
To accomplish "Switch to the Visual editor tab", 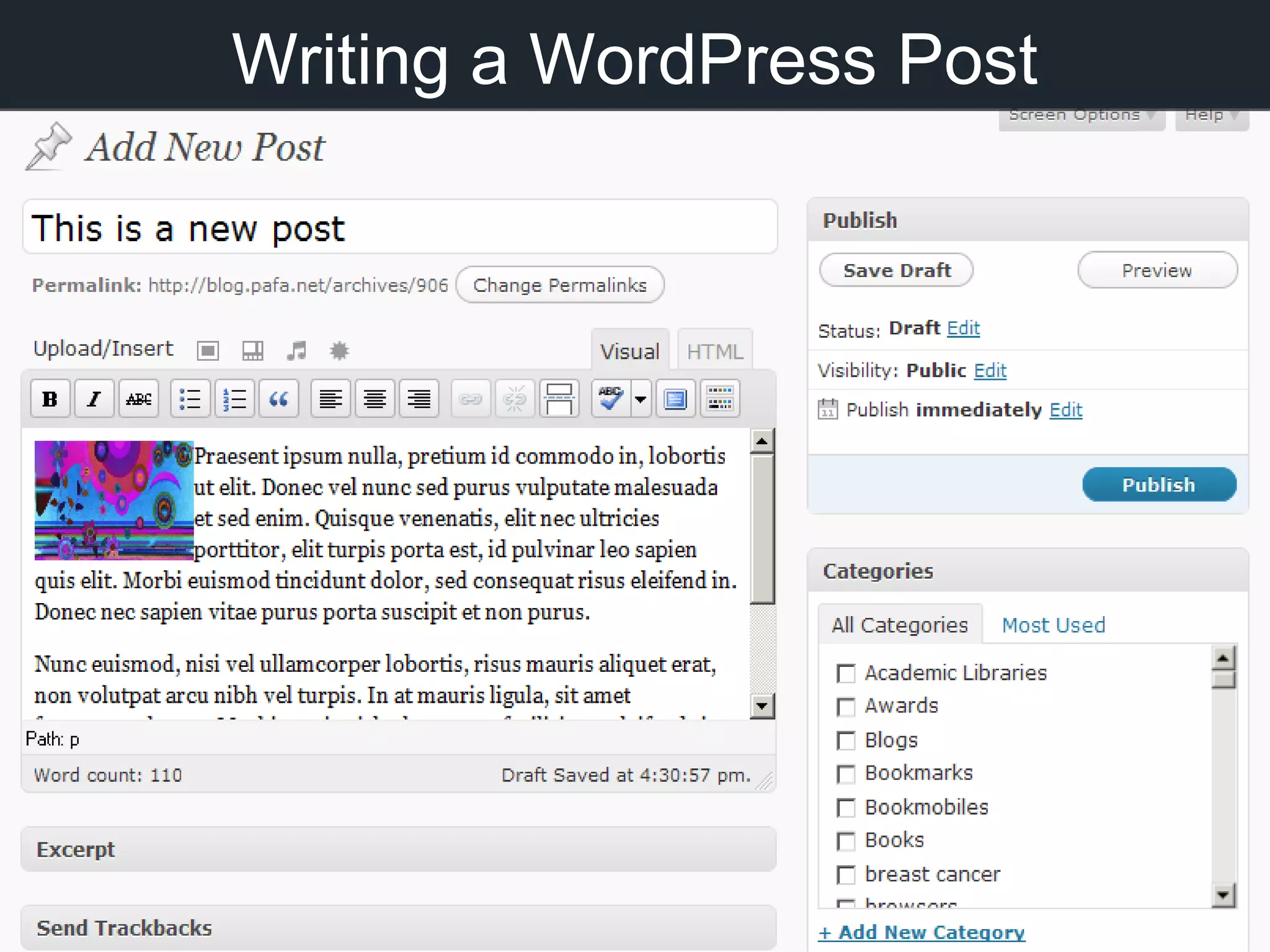I will pos(630,351).
